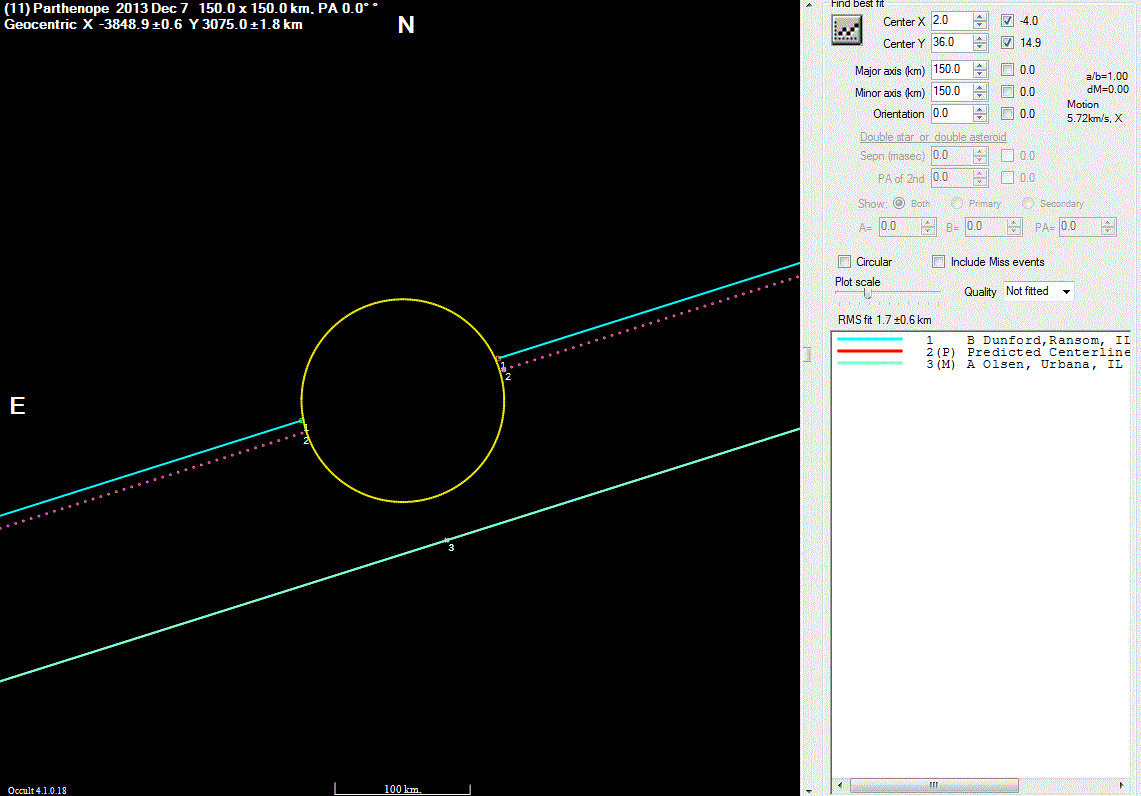Select observer 3 A Olsen row
Image resolution: width=1141 pixels, height=796 pixels.
point(982,364)
